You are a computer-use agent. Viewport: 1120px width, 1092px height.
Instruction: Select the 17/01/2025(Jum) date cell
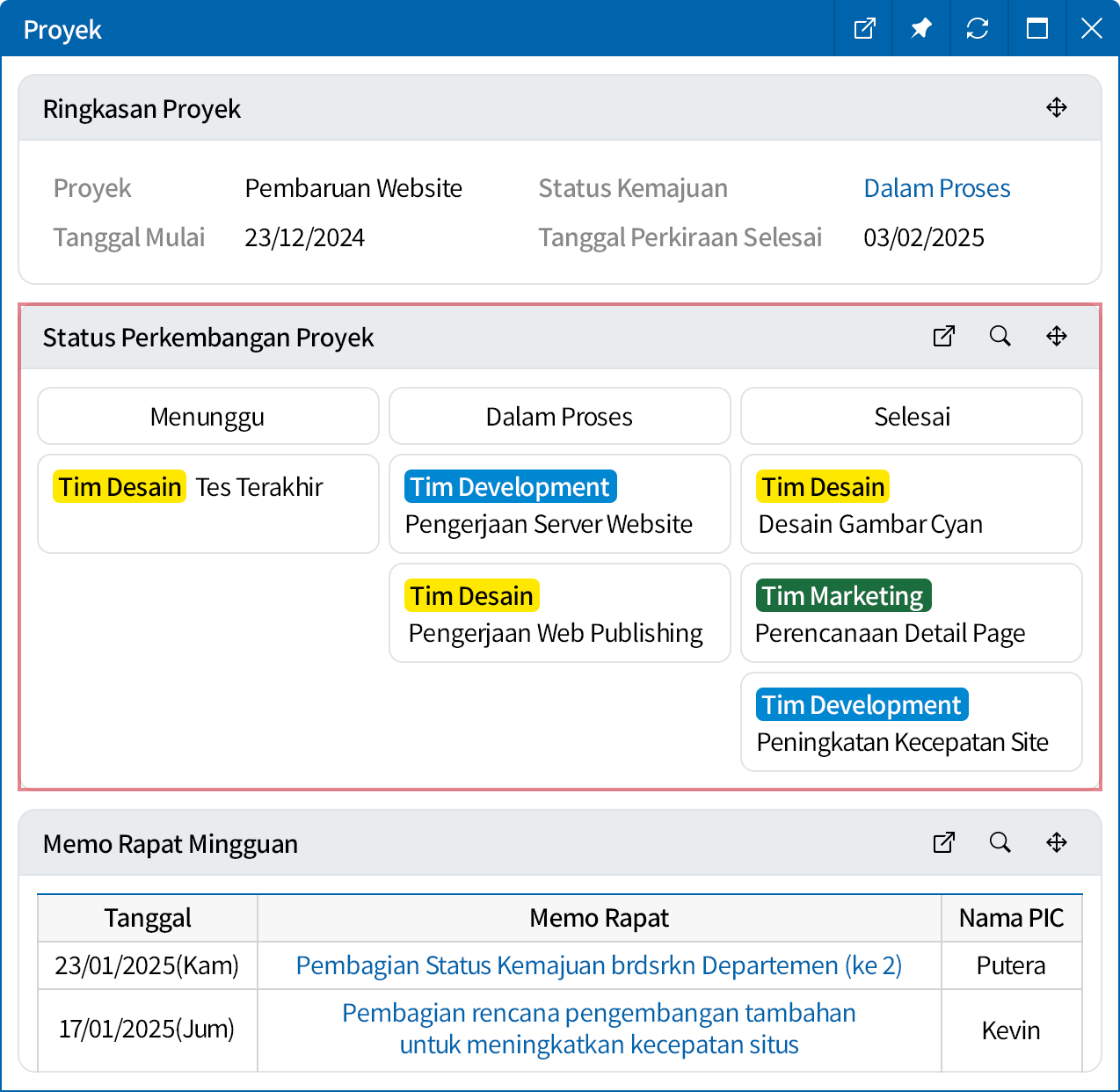(x=148, y=1030)
